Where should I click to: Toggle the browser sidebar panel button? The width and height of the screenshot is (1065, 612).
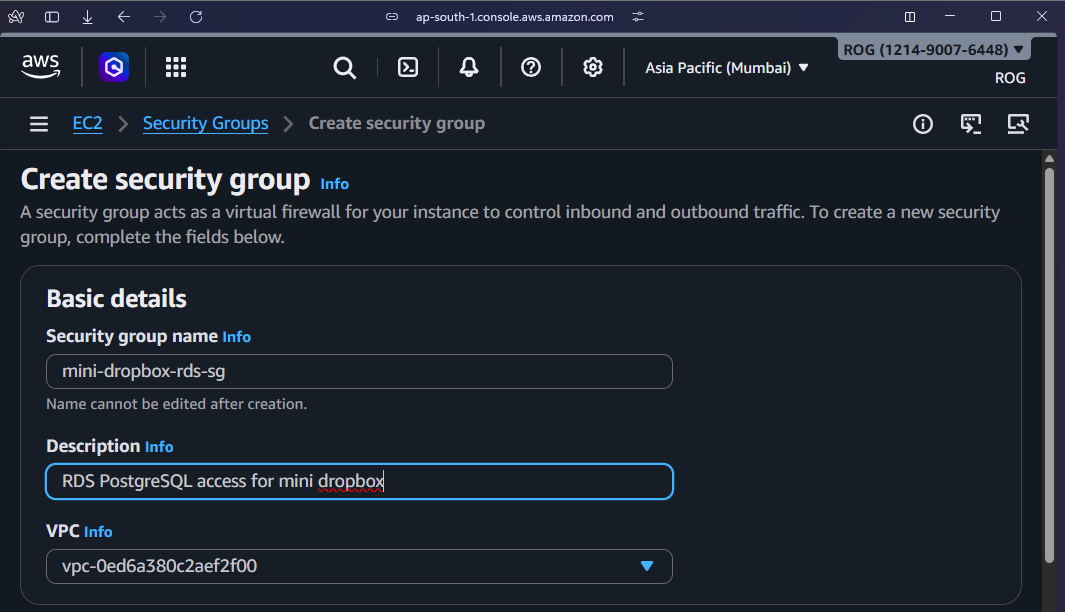[52, 17]
